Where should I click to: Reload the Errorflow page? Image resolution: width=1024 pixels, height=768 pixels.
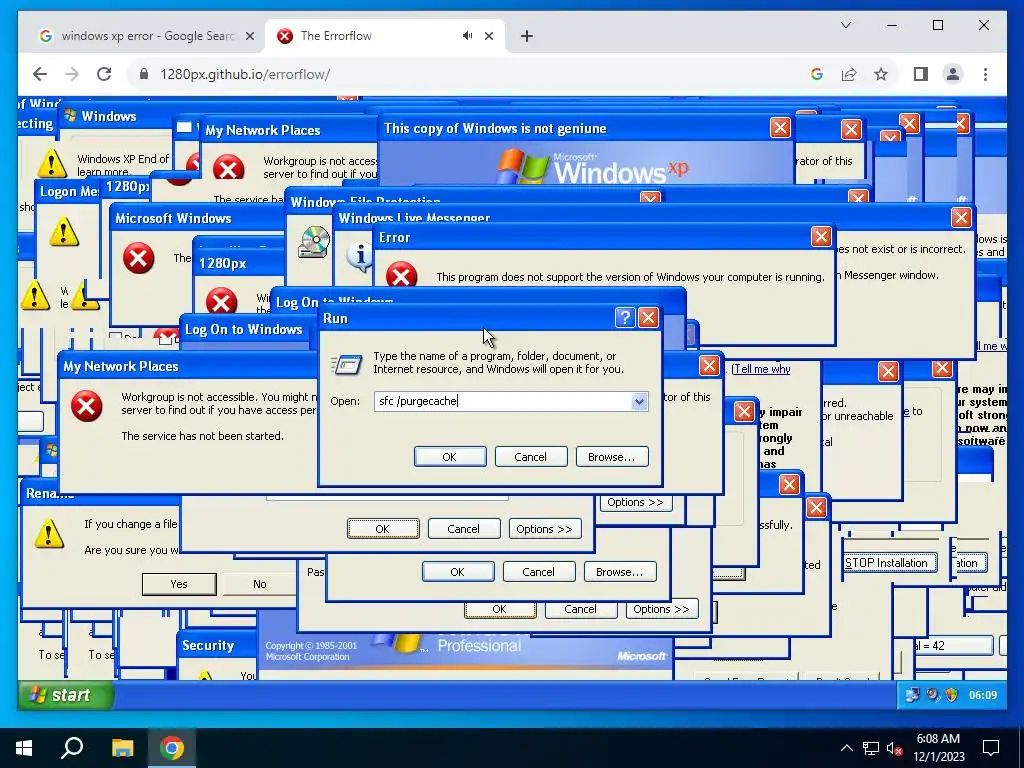pos(104,74)
